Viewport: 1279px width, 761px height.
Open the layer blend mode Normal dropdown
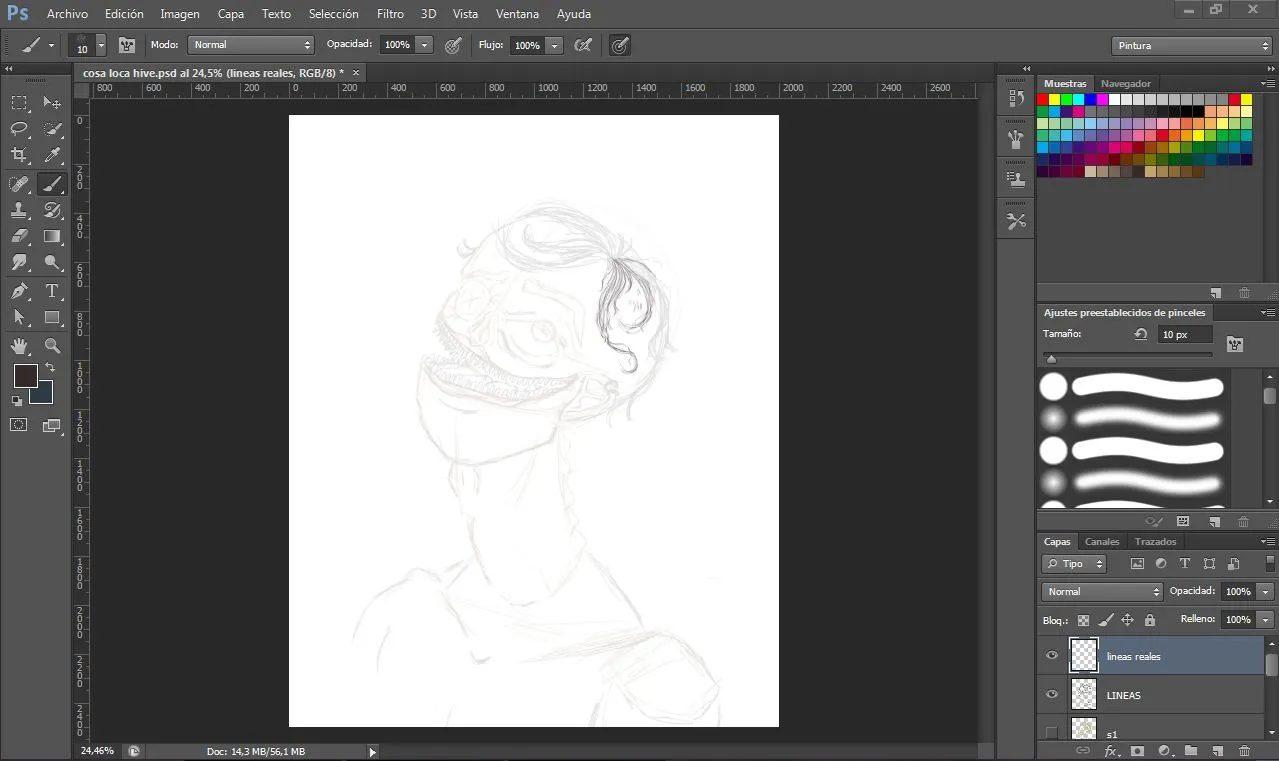point(1102,592)
